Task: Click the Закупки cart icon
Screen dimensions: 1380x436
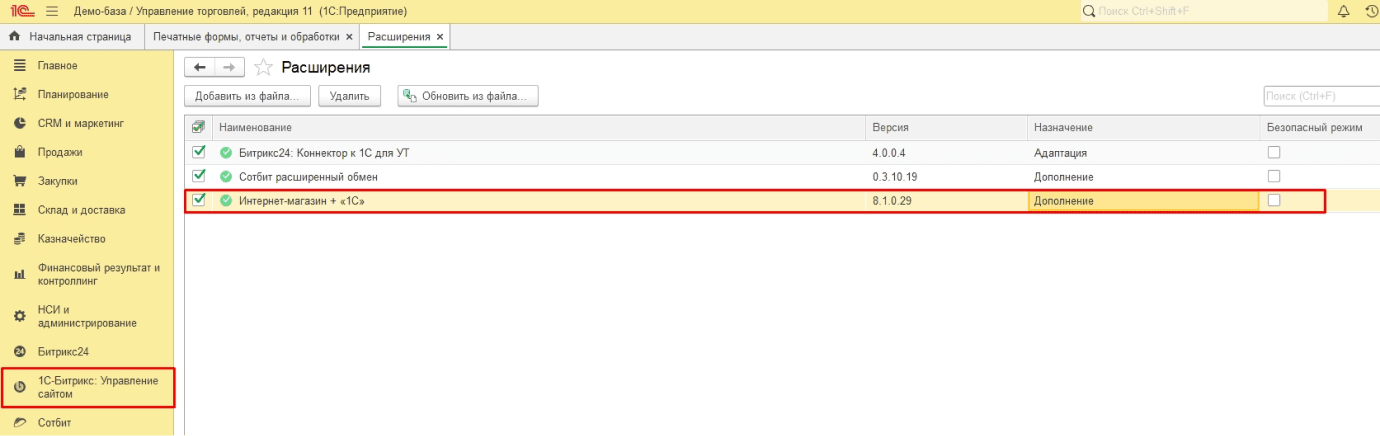Action: point(18,181)
